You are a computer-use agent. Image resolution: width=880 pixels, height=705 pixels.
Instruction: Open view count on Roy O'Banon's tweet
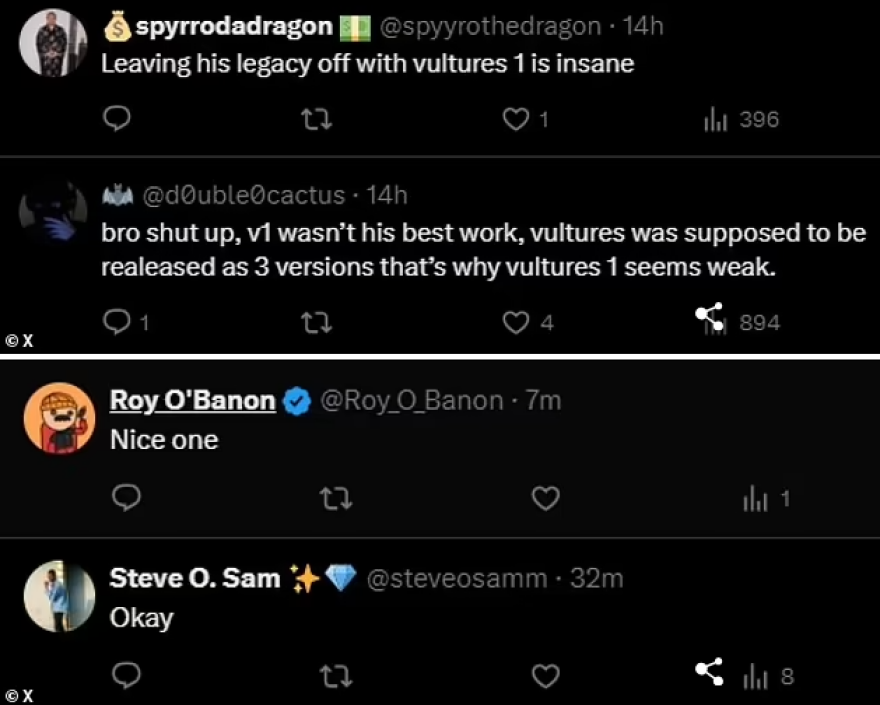[766, 498]
